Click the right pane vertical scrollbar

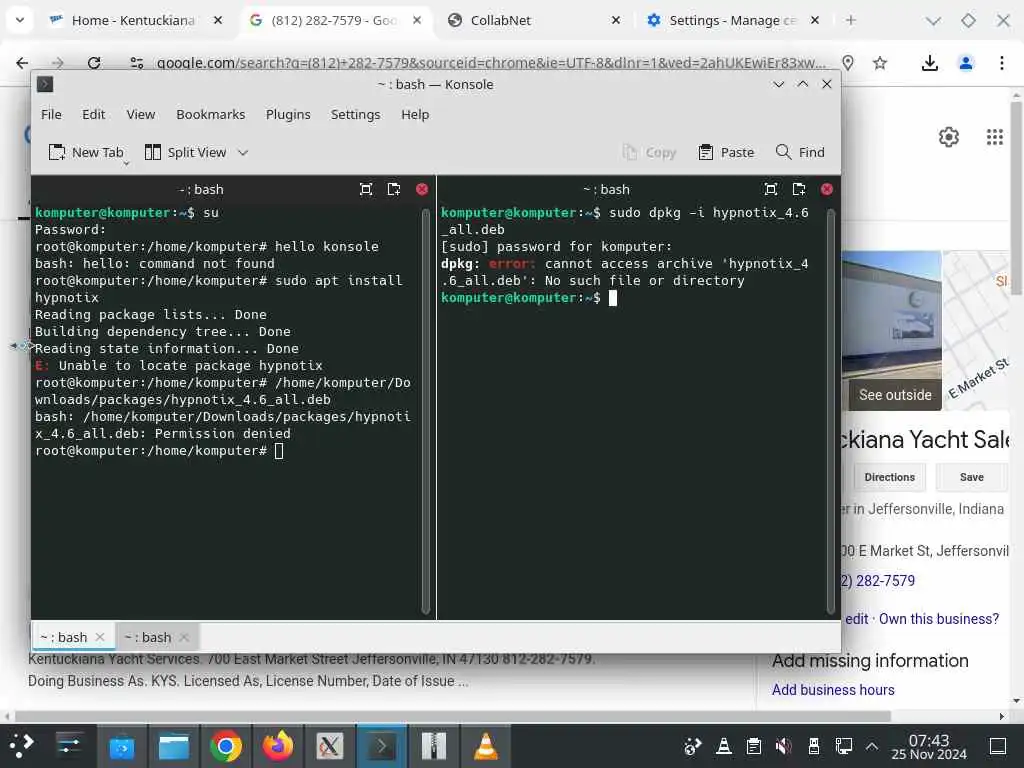pyautogui.click(x=831, y=411)
